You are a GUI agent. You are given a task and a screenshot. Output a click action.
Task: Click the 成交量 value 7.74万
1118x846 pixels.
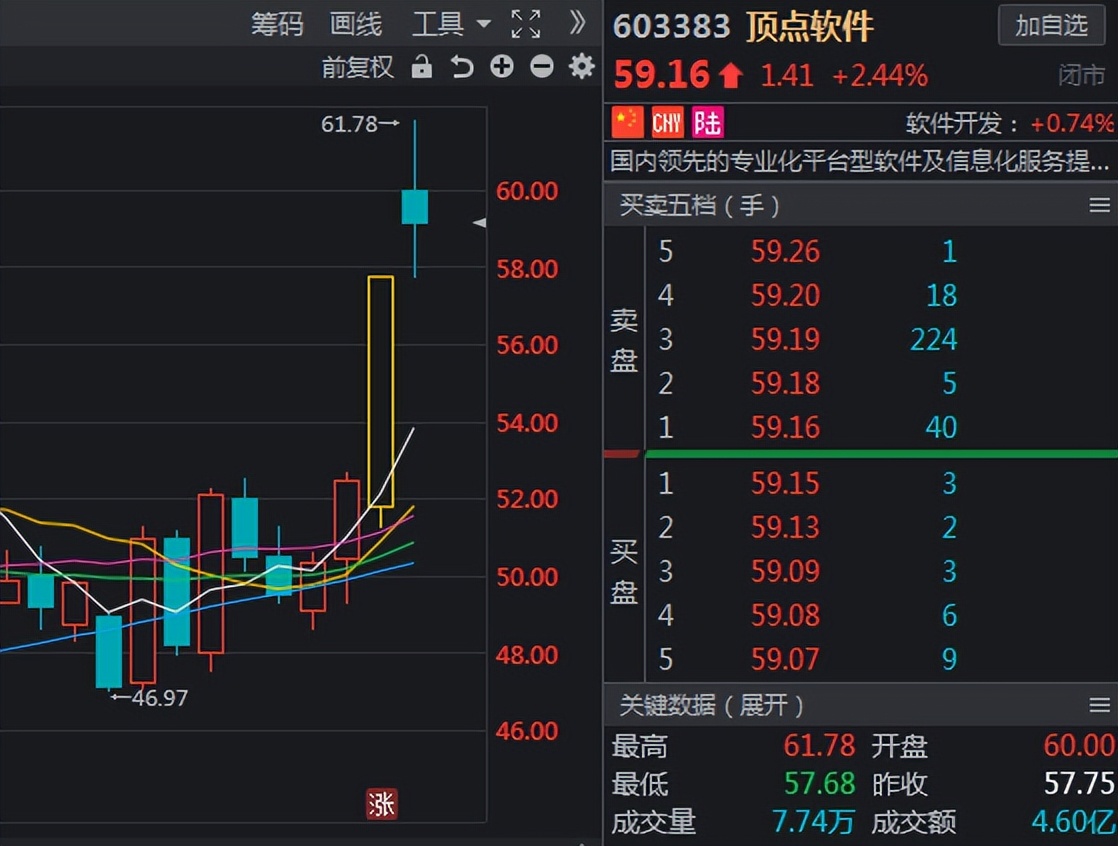[x=813, y=822]
